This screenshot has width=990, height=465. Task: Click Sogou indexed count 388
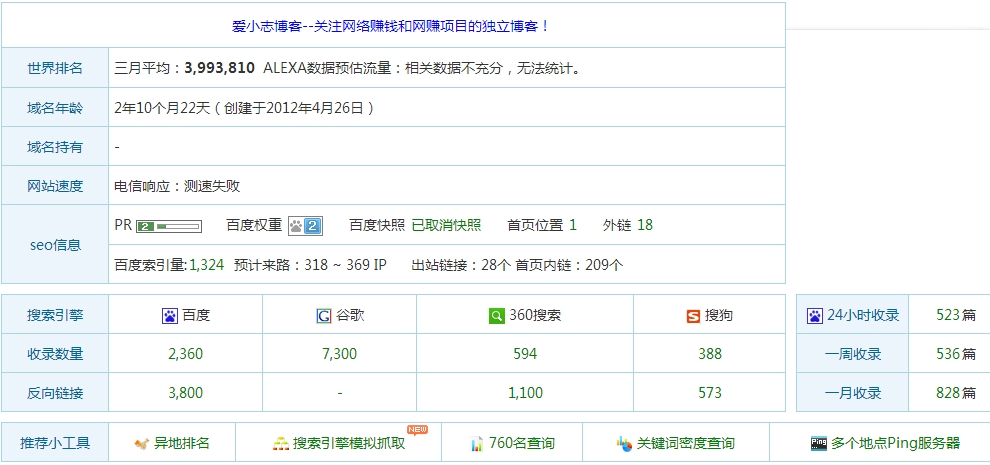coord(710,354)
